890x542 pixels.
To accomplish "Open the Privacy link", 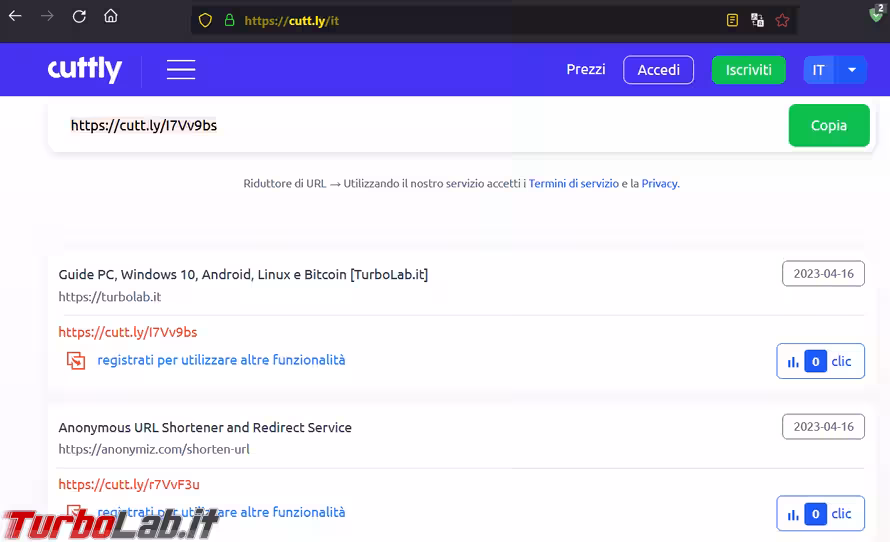I will 660,184.
